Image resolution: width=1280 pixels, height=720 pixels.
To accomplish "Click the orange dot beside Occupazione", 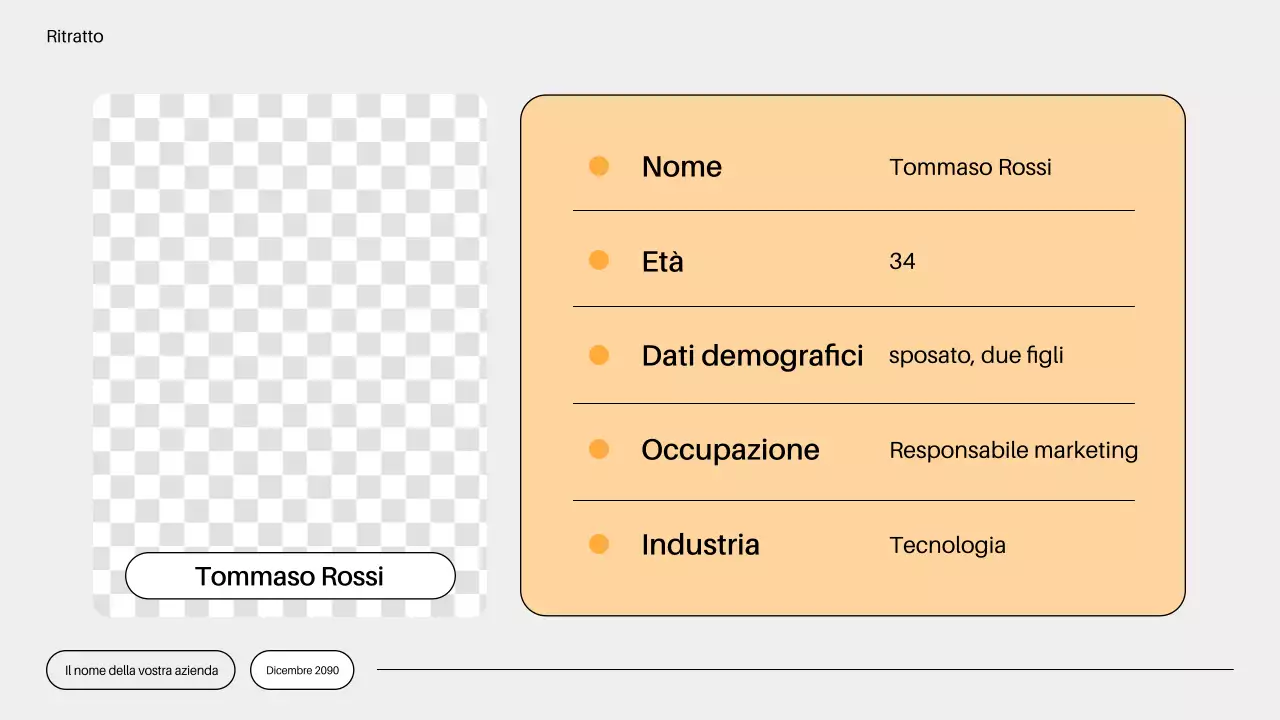I will [599, 449].
